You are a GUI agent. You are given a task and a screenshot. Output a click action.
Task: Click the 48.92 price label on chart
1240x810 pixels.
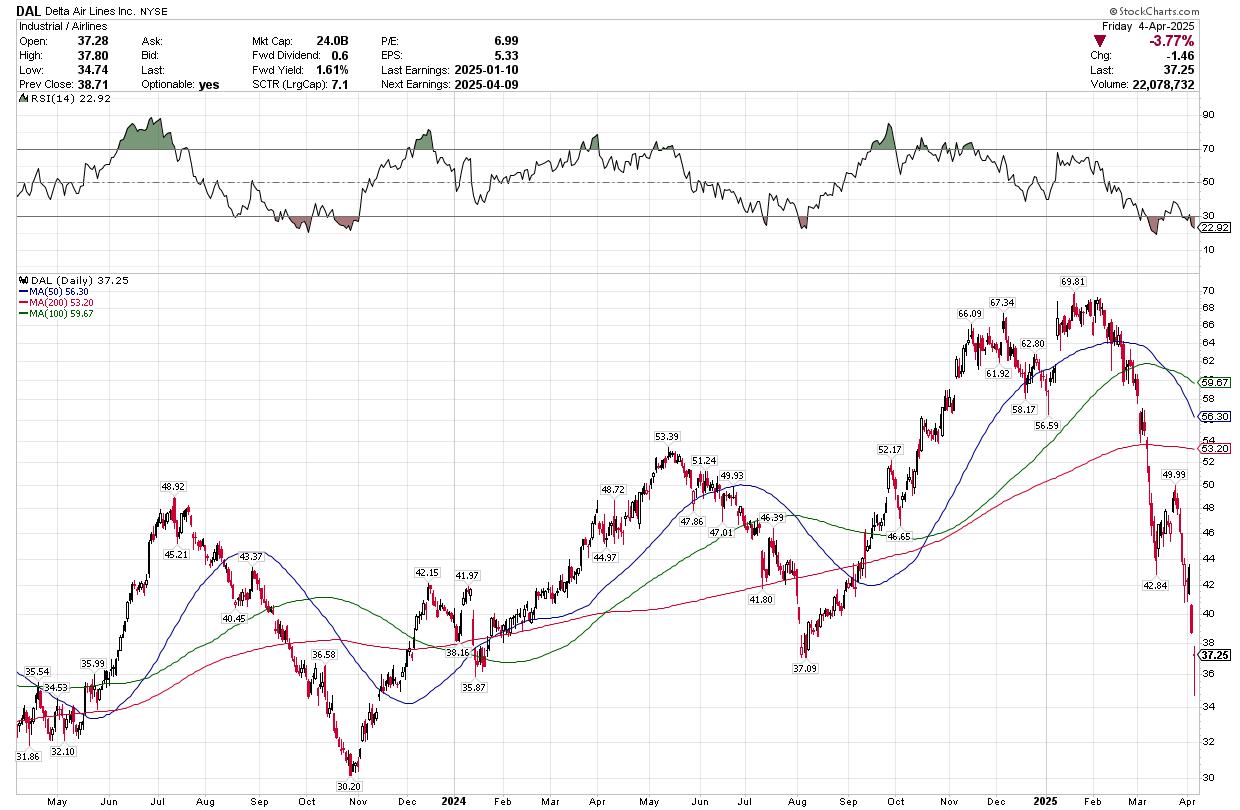[x=175, y=486]
